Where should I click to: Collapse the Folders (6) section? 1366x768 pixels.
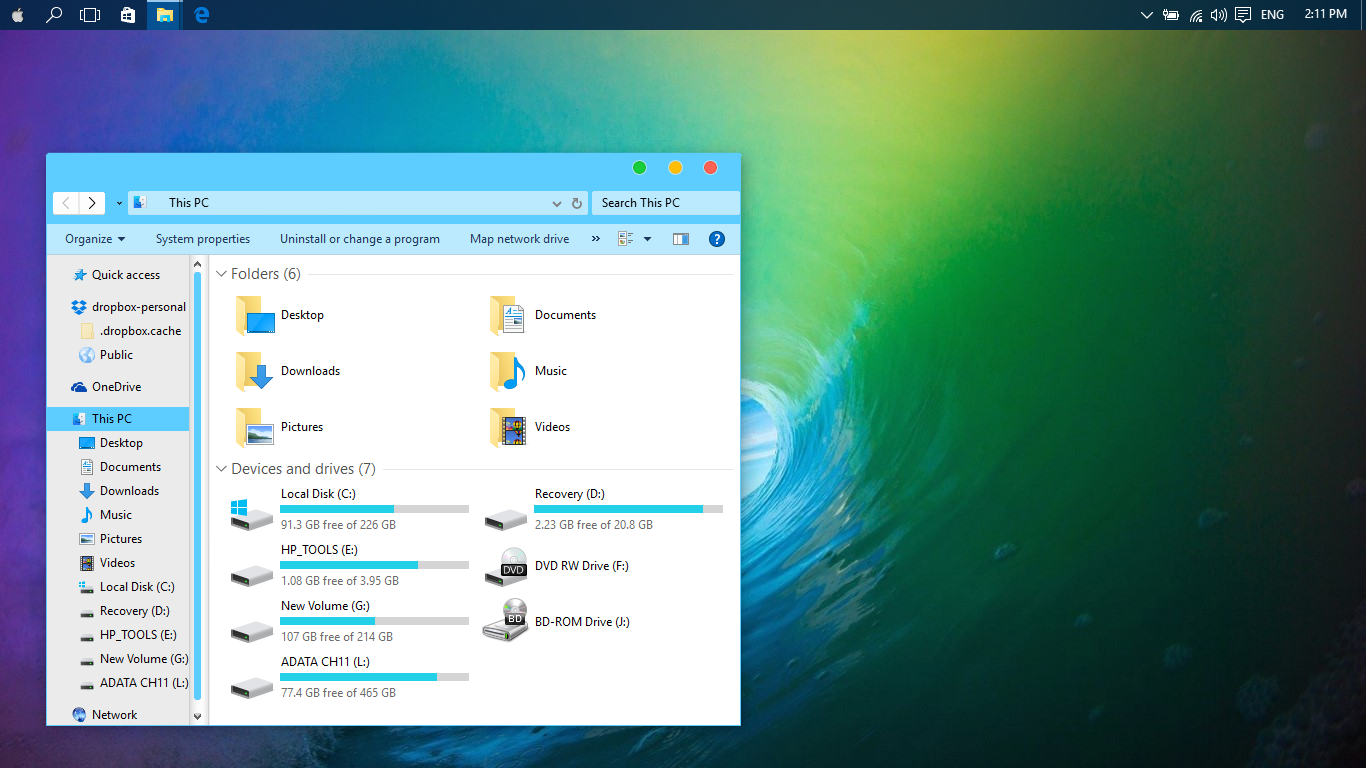click(221, 273)
